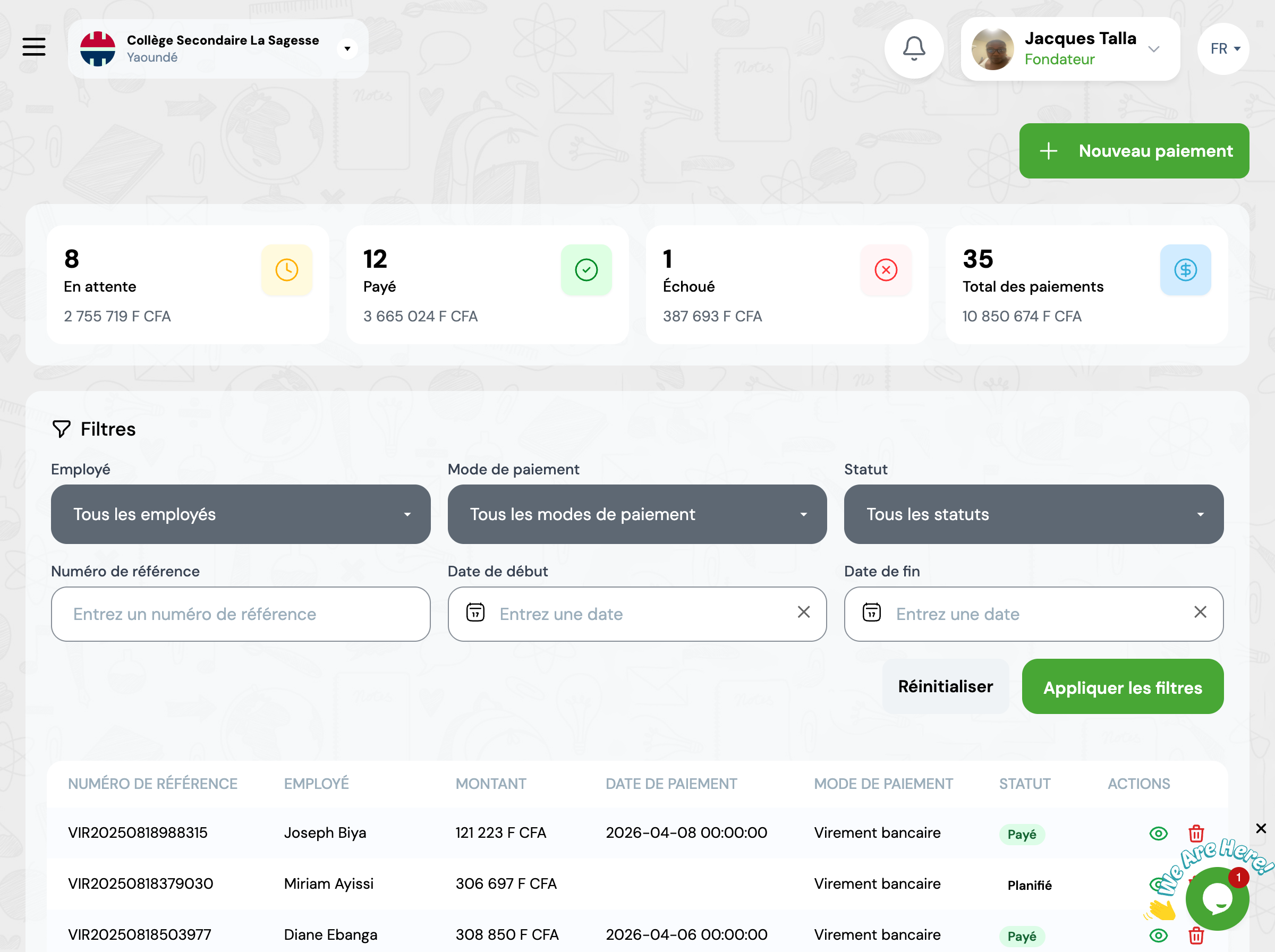Expand the Tous les employés dropdown
Image resolution: width=1275 pixels, height=952 pixels.
(240, 514)
